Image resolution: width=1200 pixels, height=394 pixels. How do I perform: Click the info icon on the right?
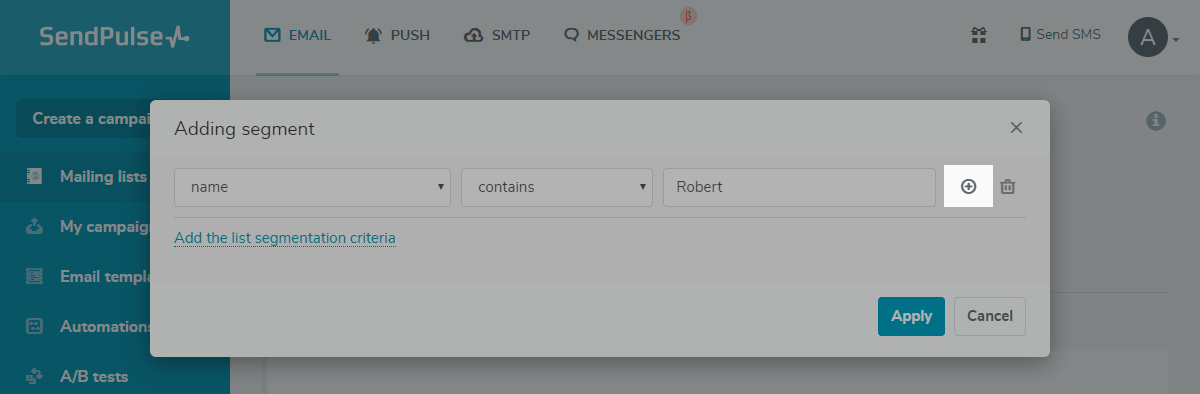[1156, 120]
